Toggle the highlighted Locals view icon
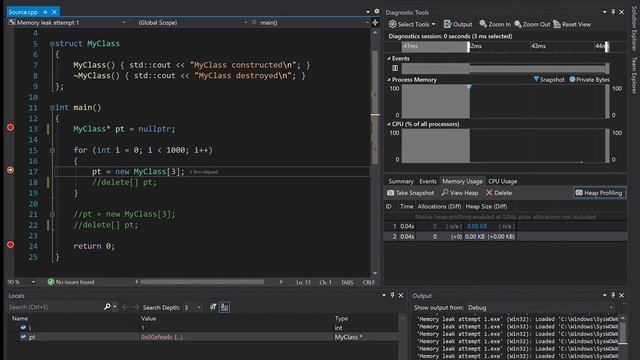 point(224,307)
